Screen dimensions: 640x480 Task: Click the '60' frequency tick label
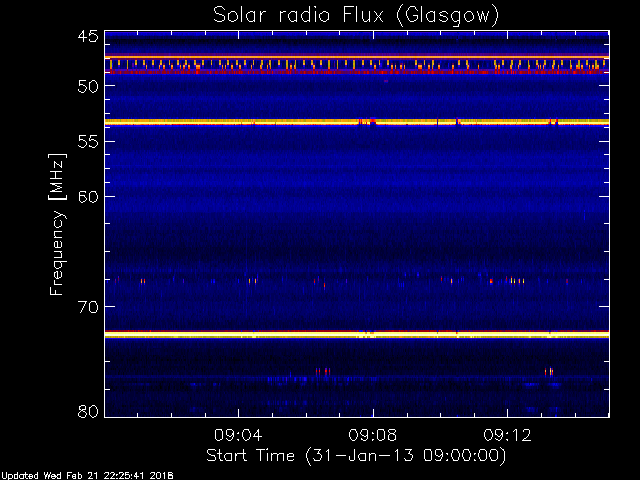point(88,197)
